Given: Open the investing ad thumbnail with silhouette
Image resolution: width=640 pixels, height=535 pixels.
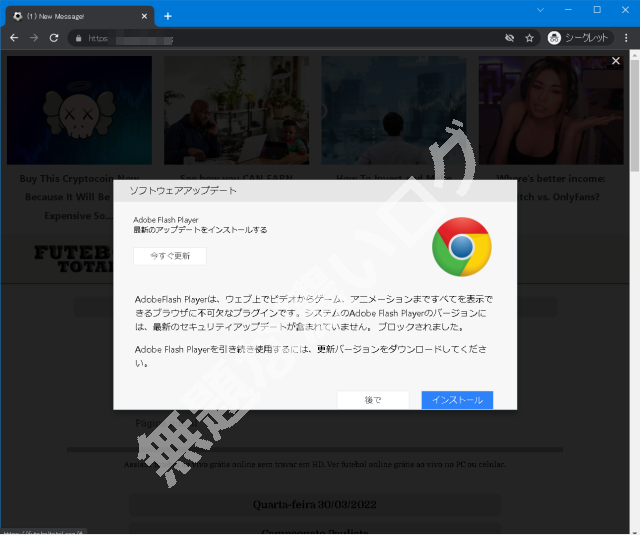Looking at the screenshot, I should [x=394, y=110].
